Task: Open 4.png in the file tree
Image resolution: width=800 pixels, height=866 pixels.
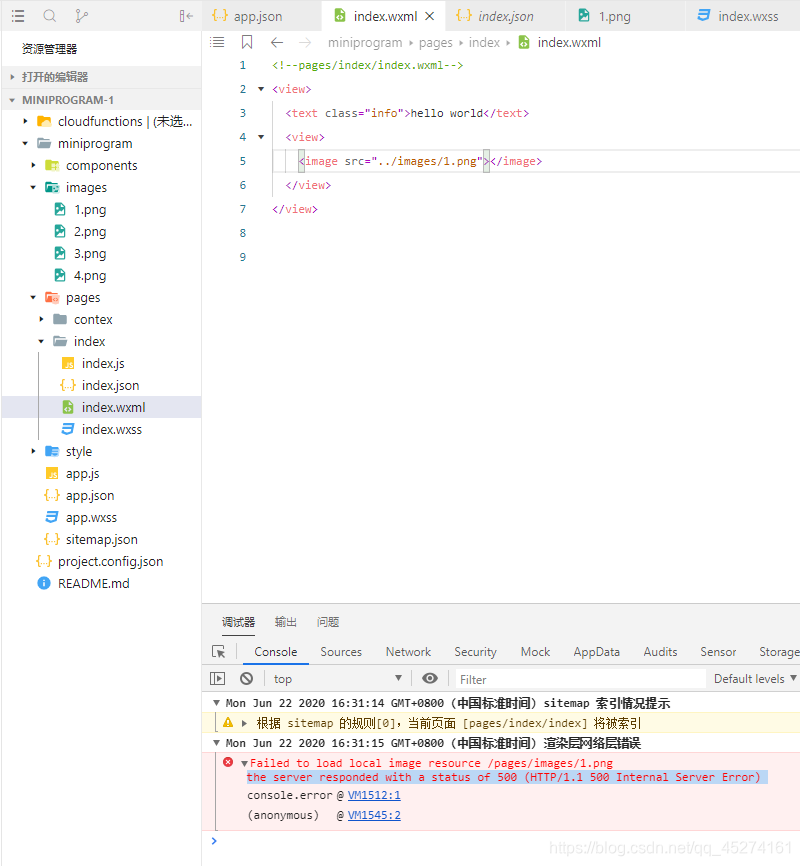Action: 102,275
